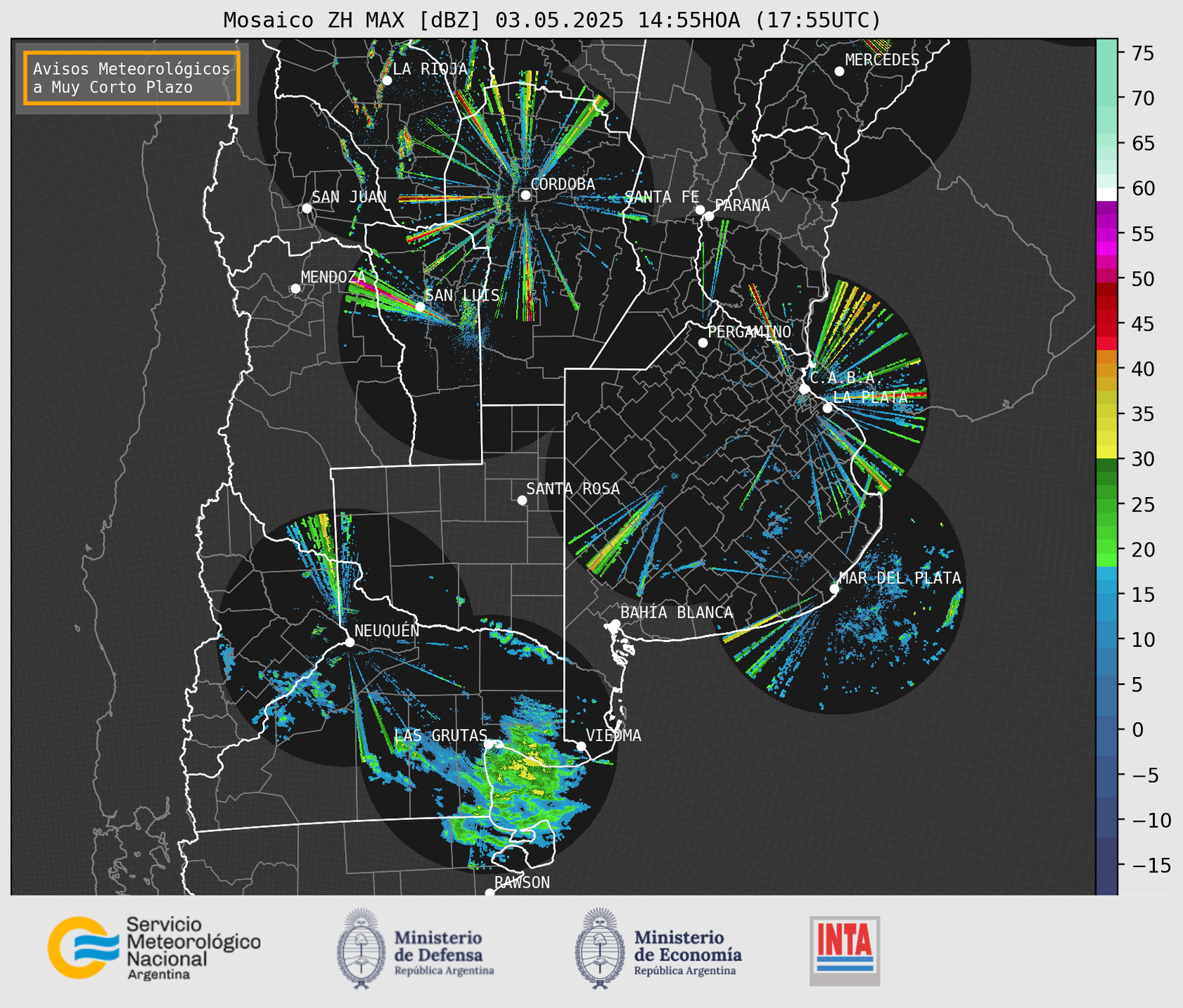The height and width of the screenshot is (1008, 1183).
Task: Select the LA PLATA city marker dot
Action: [827, 407]
